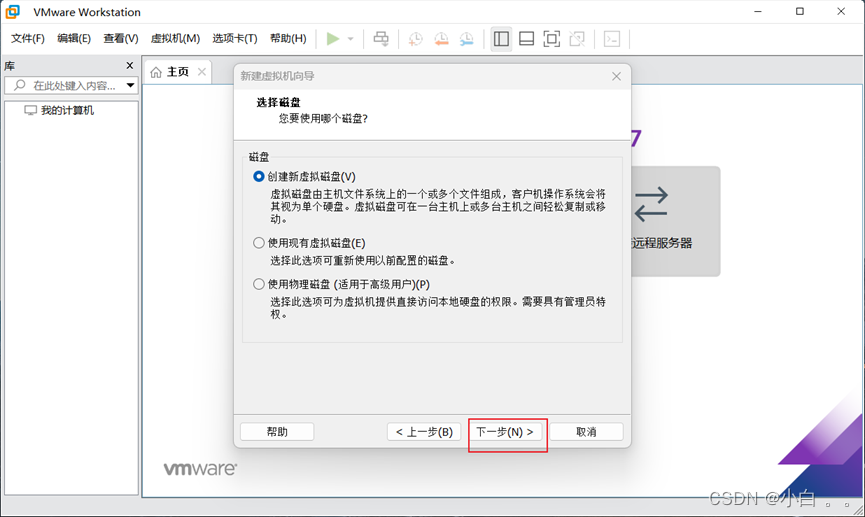Click the 取消 button in wizard
This screenshot has width=865, height=517.
point(586,431)
